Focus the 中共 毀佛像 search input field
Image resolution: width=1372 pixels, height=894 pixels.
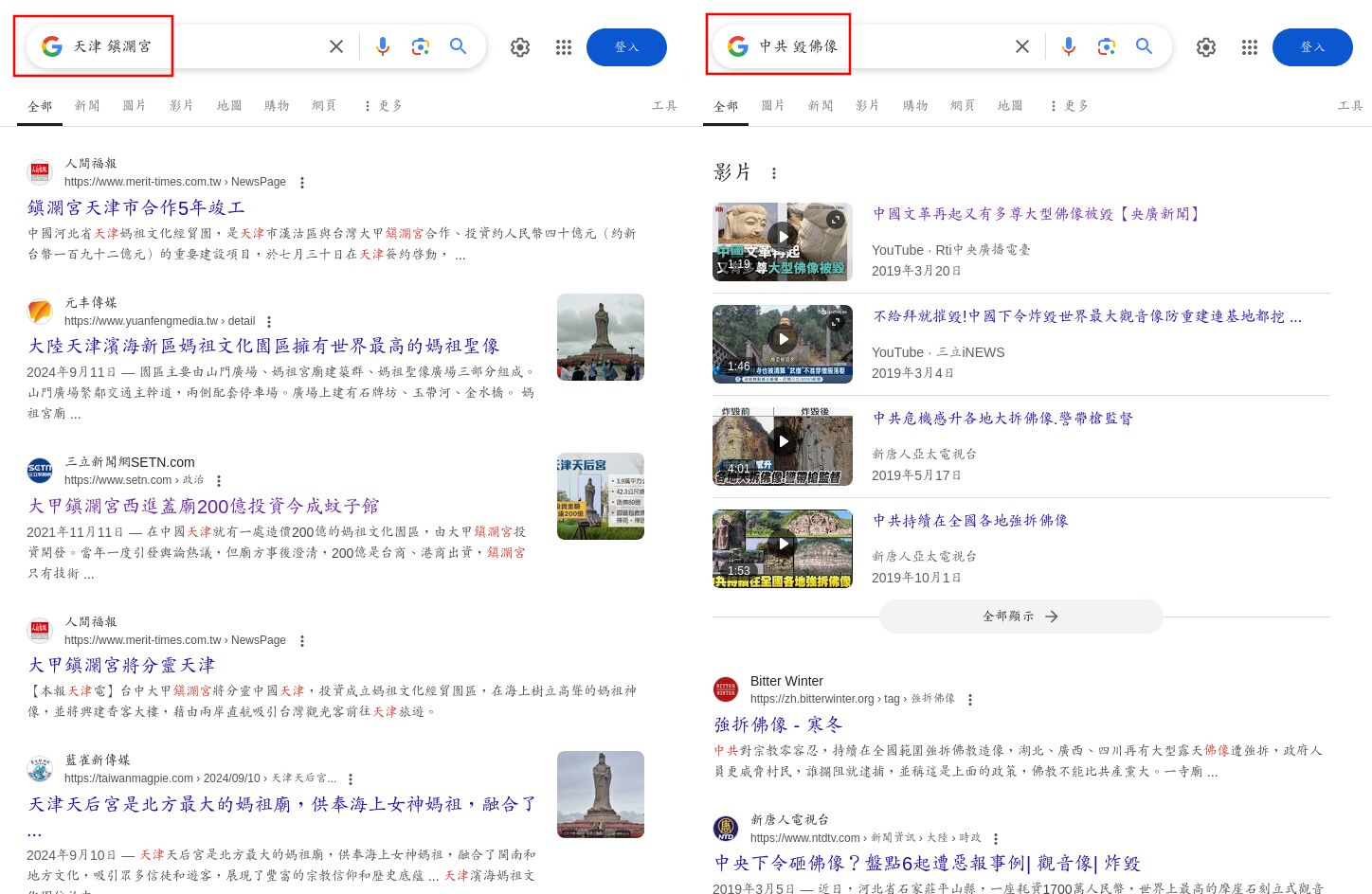tap(880, 46)
